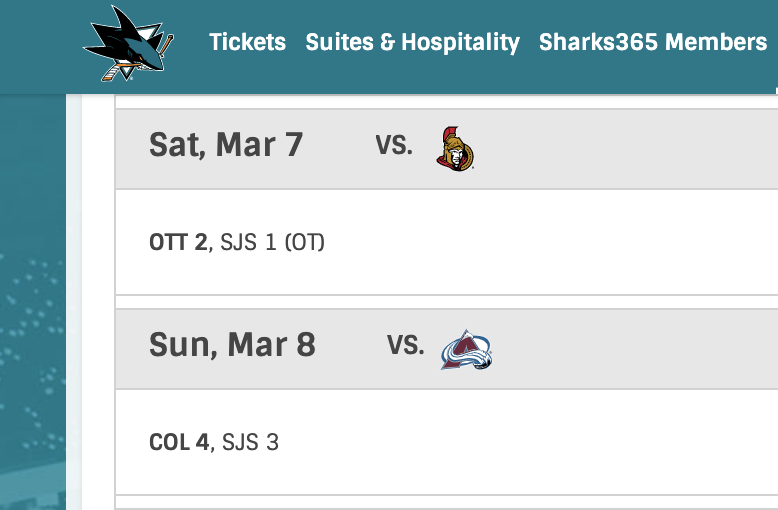Click the teal navigation bar left of logo
Image resolution: width=778 pixels, height=510 pixels.
(x=40, y=46)
